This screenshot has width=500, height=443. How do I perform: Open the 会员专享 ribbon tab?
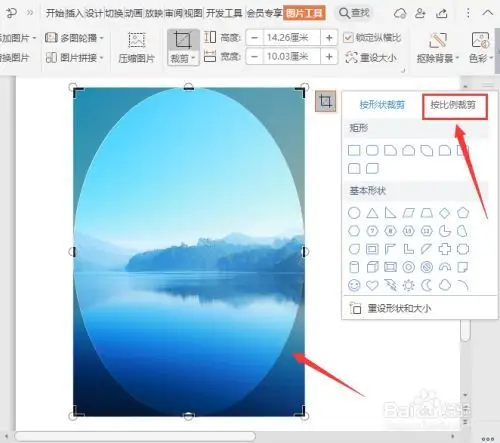tap(265, 13)
